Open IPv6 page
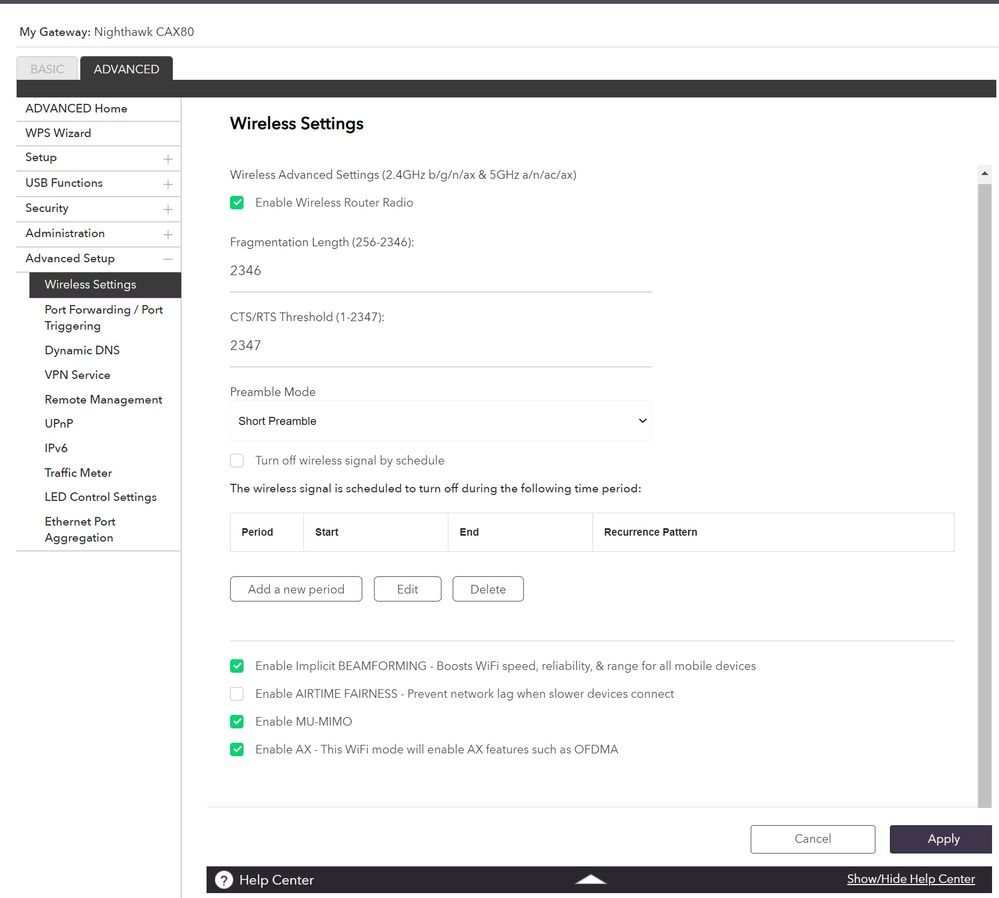 click(56, 448)
